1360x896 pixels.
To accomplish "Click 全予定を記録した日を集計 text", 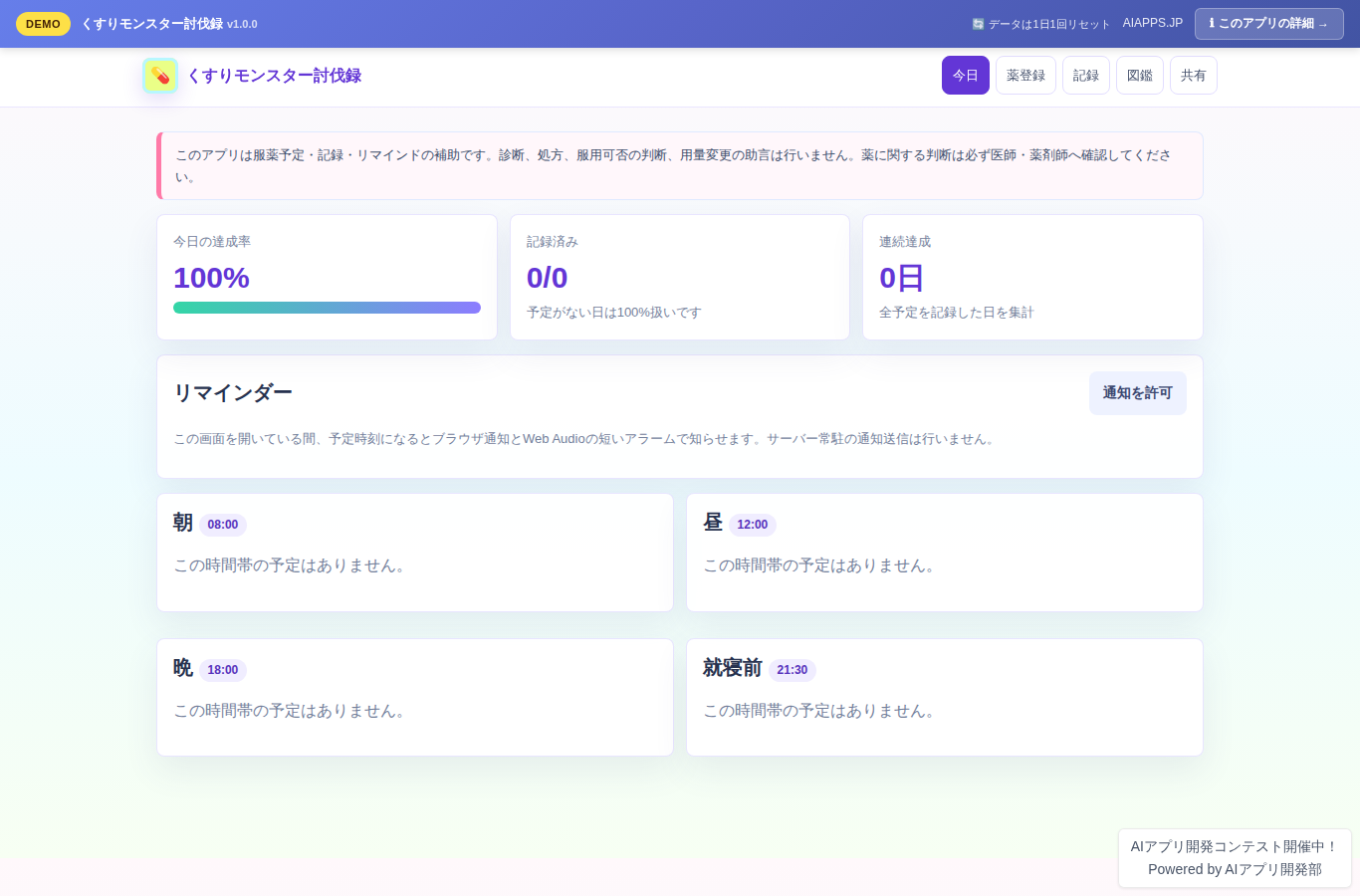I will [957, 313].
